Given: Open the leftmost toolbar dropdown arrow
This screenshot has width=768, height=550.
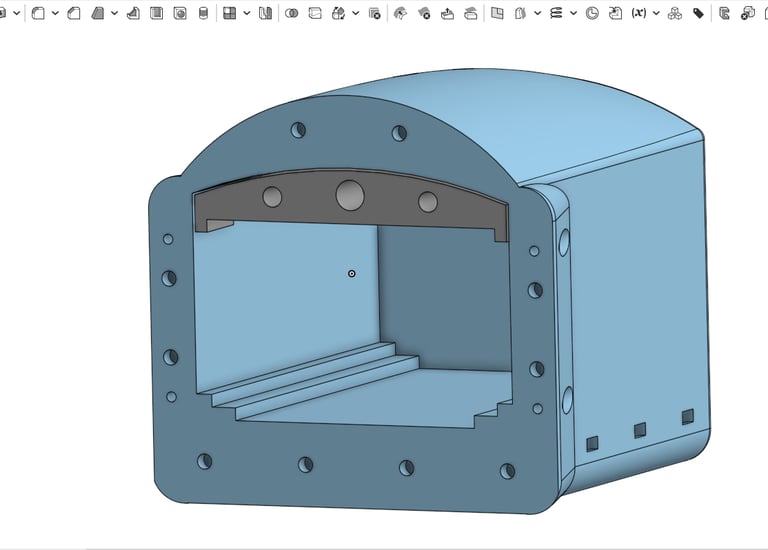Looking at the screenshot, I should (17, 13).
